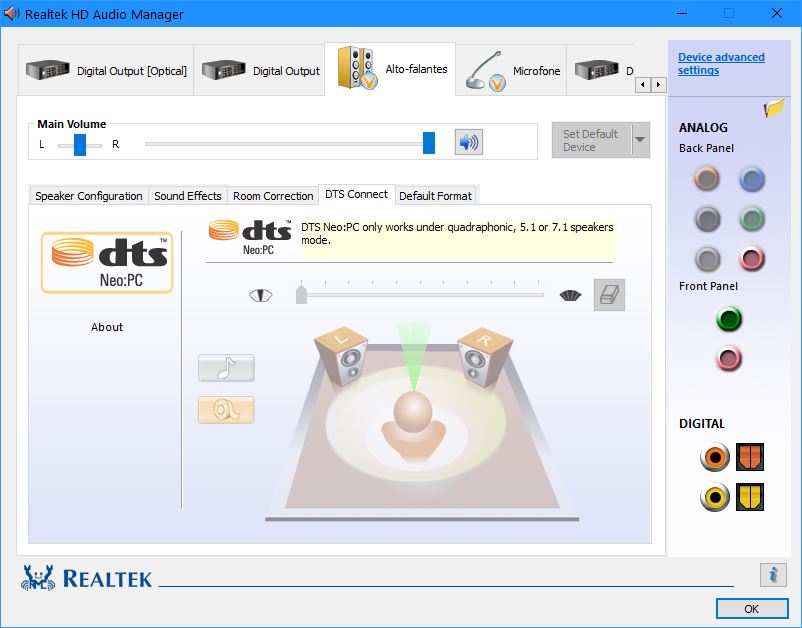Select the DTS music mode button
Image resolution: width=802 pixels, height=628 pixels.
point(226,368)
